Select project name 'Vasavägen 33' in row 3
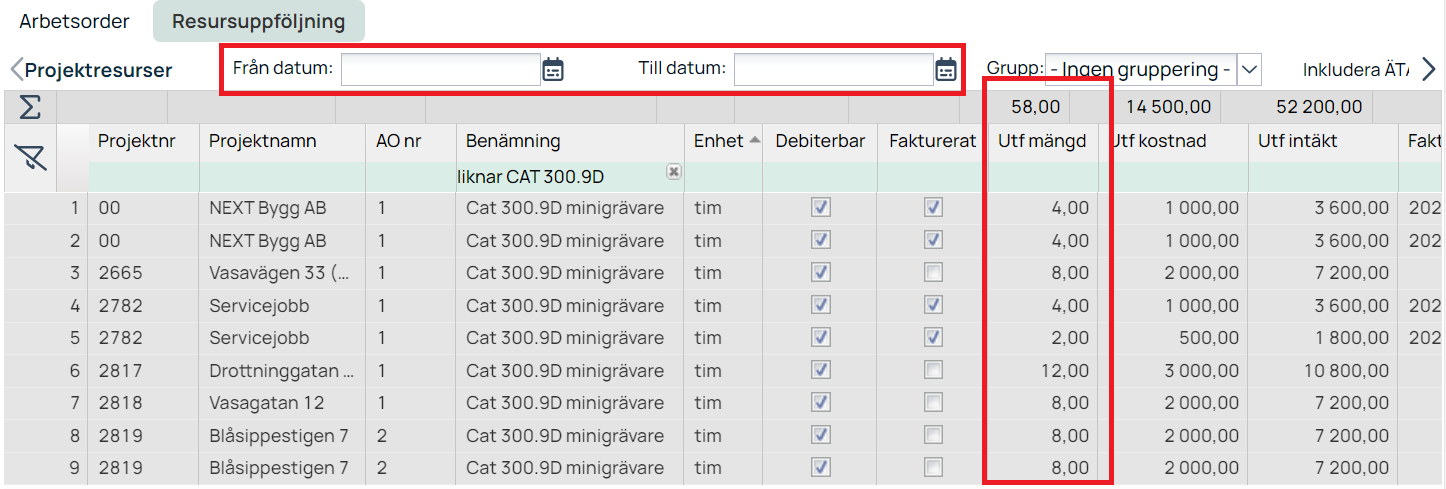 (279, 273)
